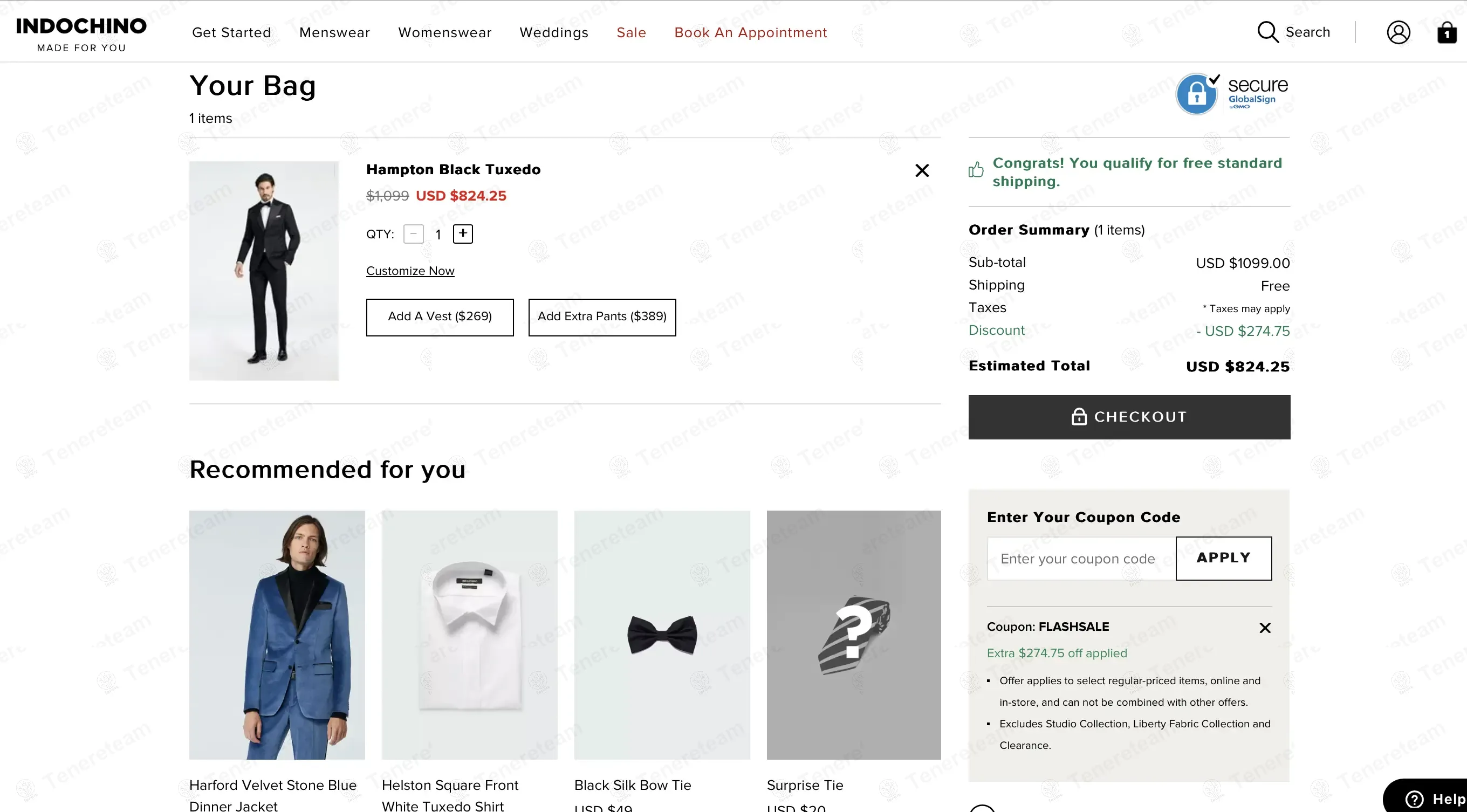Click the '1 items' count under Your Bag
This screenshot has width=1467, height=812.
point(211,119)
